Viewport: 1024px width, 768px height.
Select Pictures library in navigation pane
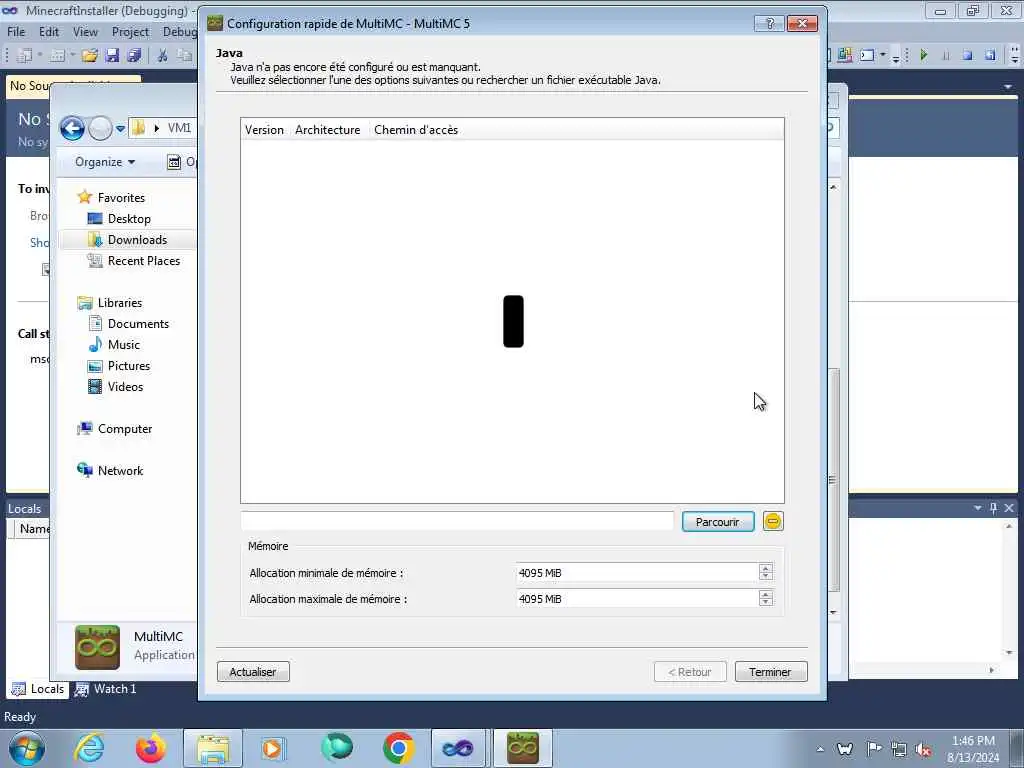pyautogui.click(x=129, y=366)
